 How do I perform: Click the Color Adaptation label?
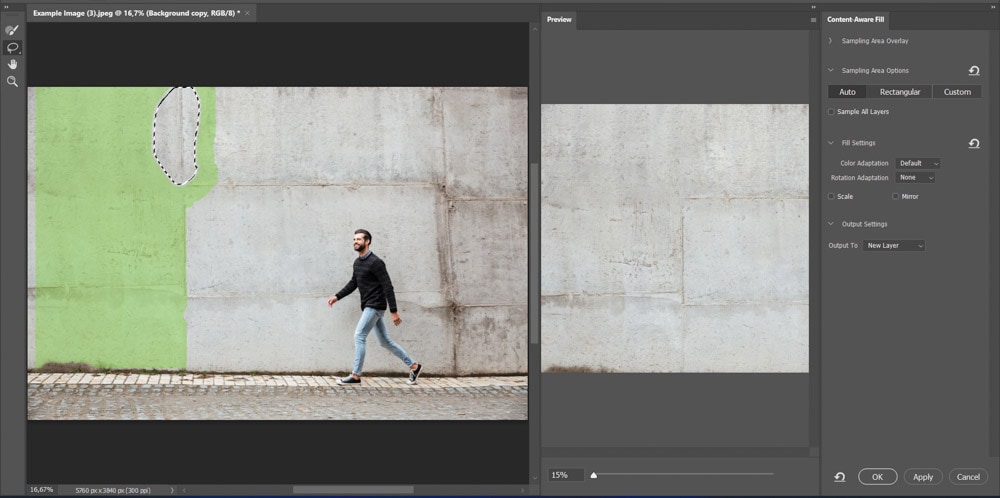pyautogui.click(x=864, y=163)
